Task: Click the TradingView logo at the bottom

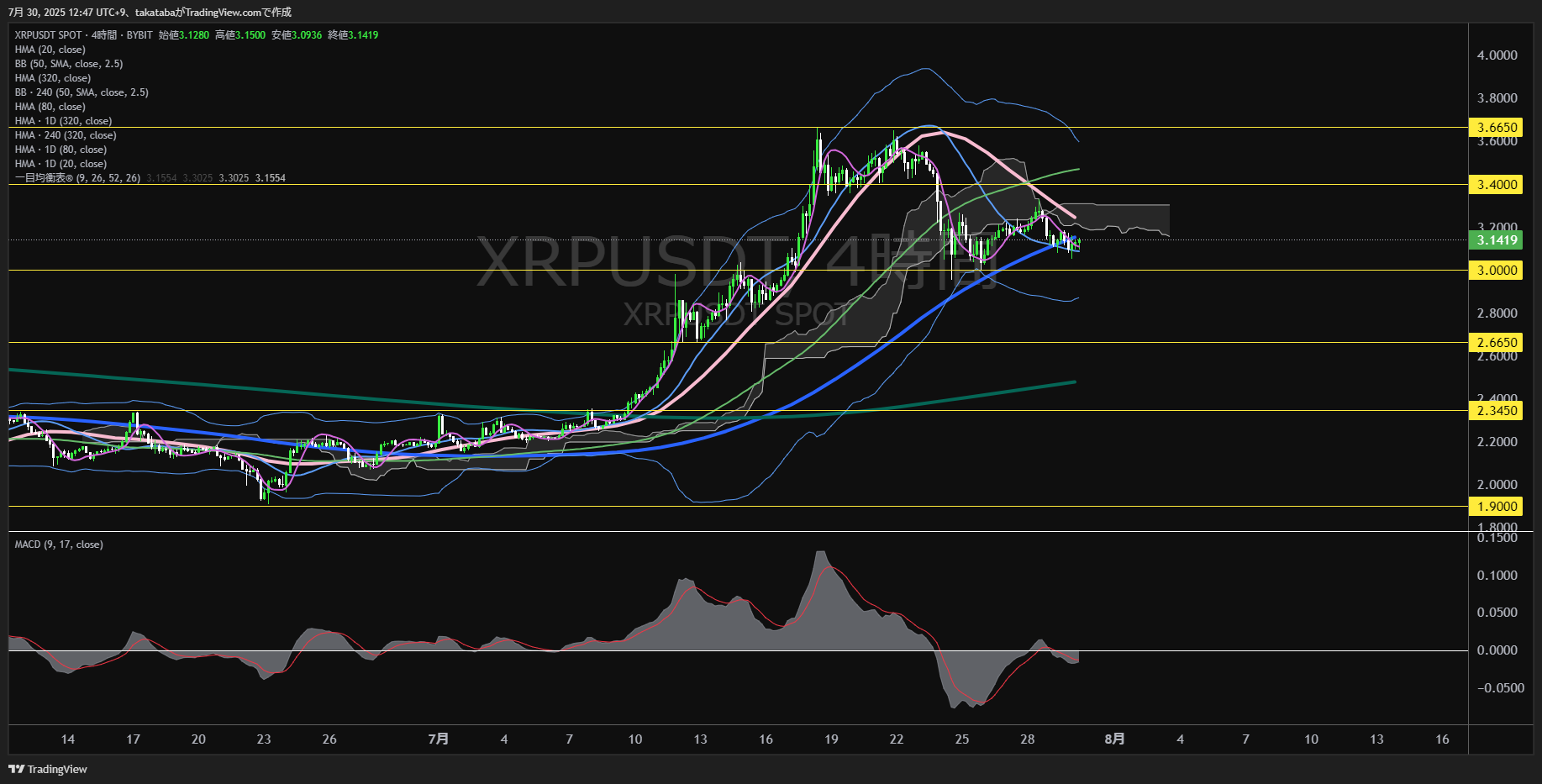Action: tap(48, 769)
